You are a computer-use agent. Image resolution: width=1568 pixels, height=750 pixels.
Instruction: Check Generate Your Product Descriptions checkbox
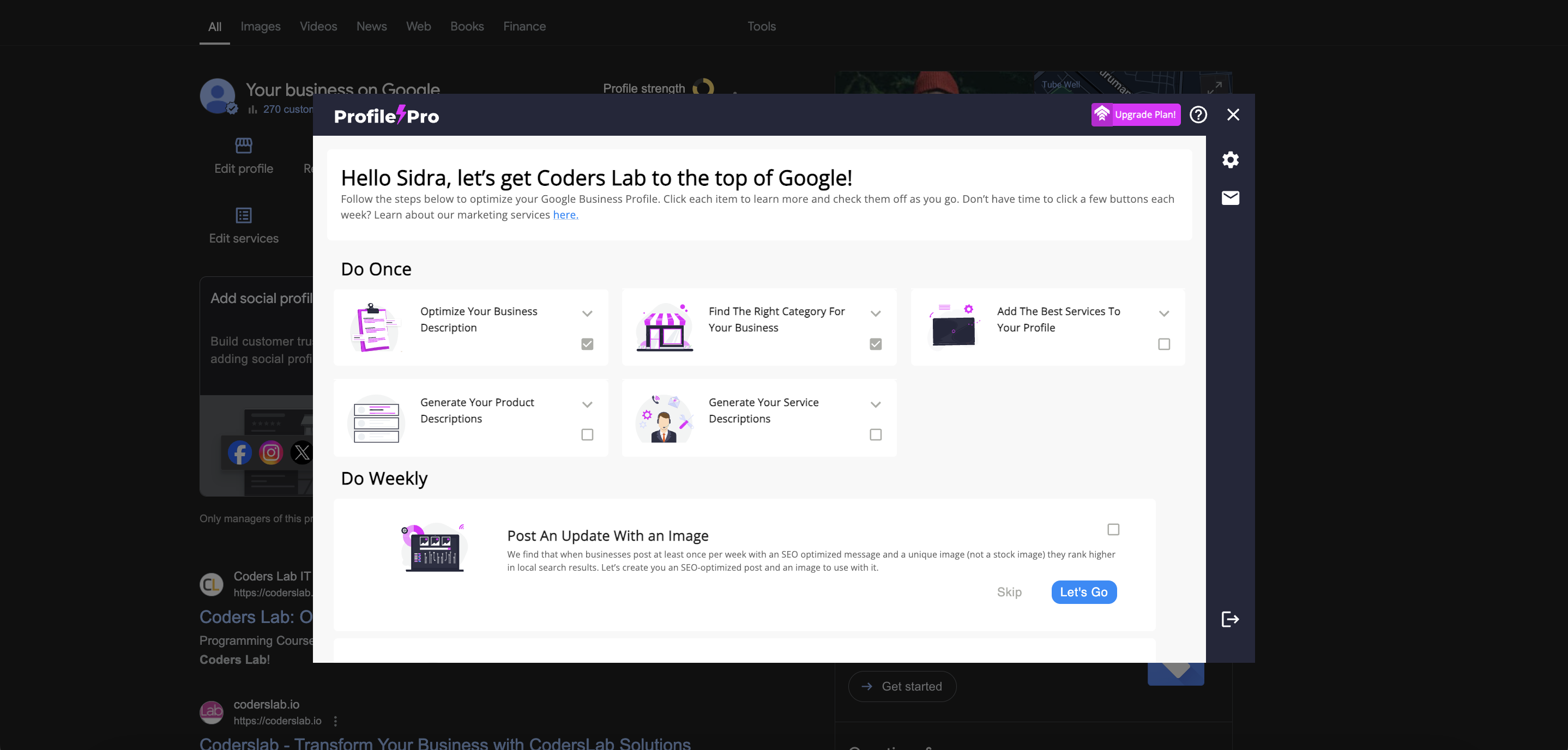click(587, 434)
